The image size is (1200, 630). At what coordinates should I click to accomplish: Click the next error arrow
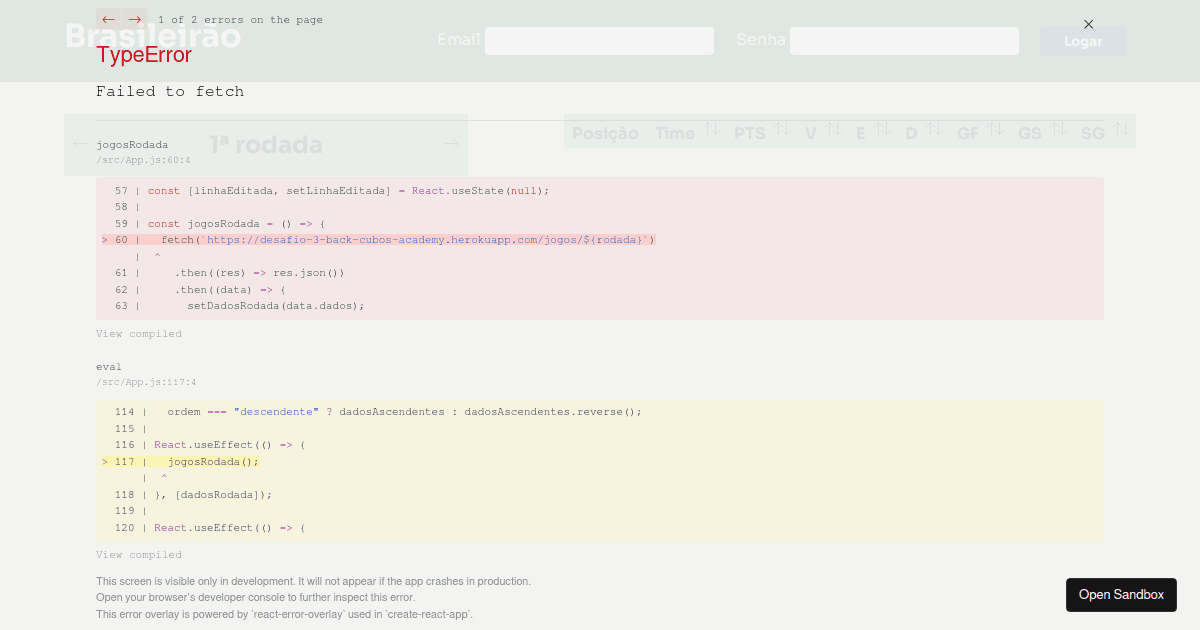point(134,19)
